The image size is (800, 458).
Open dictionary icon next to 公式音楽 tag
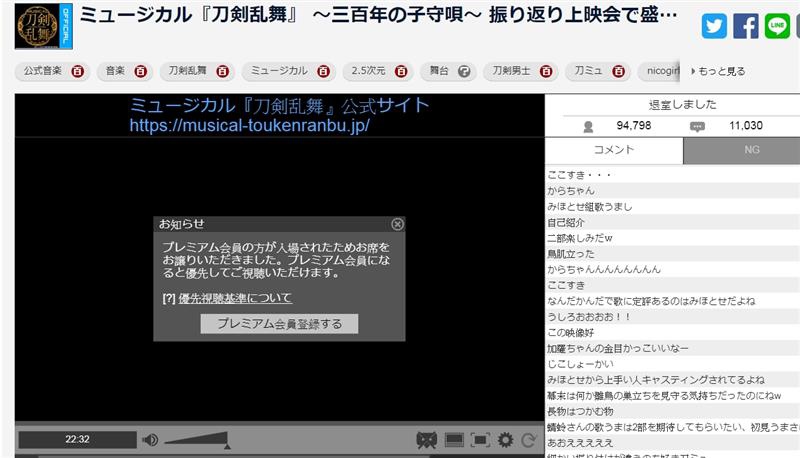pos(78,71)
